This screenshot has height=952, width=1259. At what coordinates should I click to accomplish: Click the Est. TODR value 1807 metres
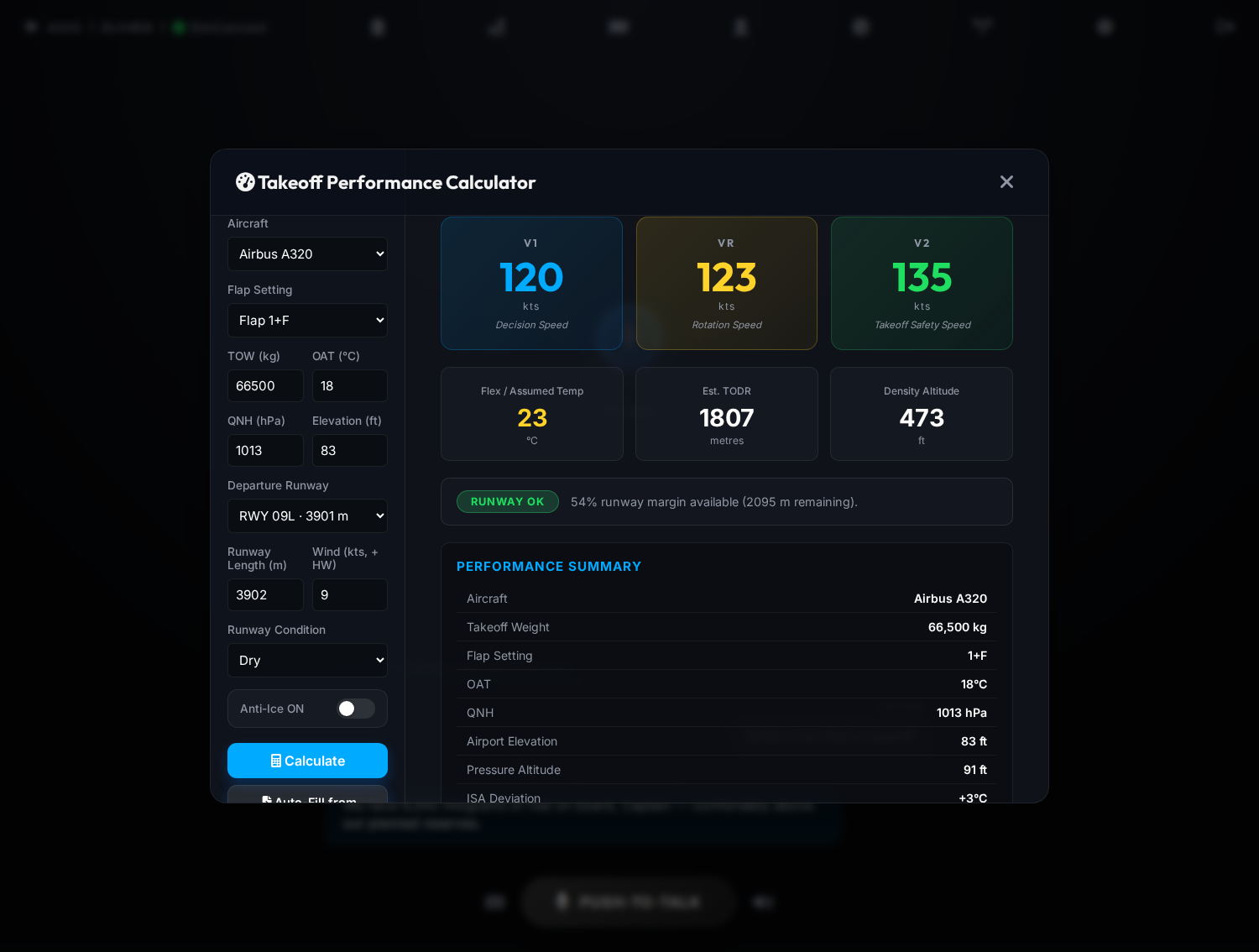tap(727, 417)
